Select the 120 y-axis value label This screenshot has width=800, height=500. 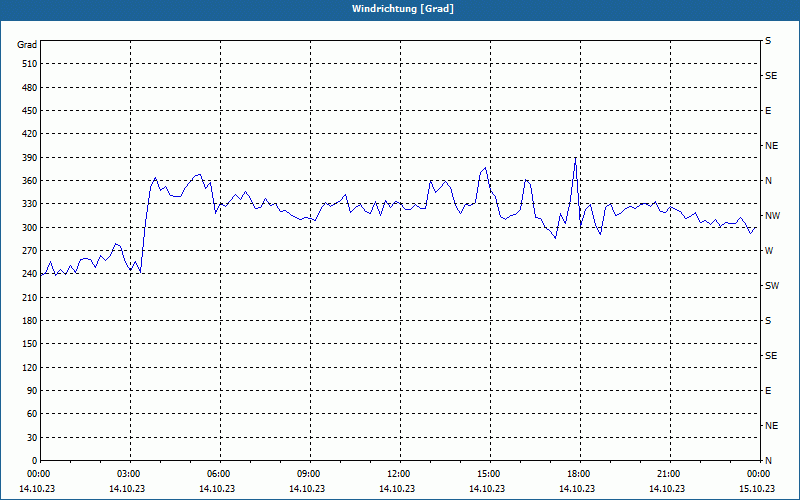point(30,367)
